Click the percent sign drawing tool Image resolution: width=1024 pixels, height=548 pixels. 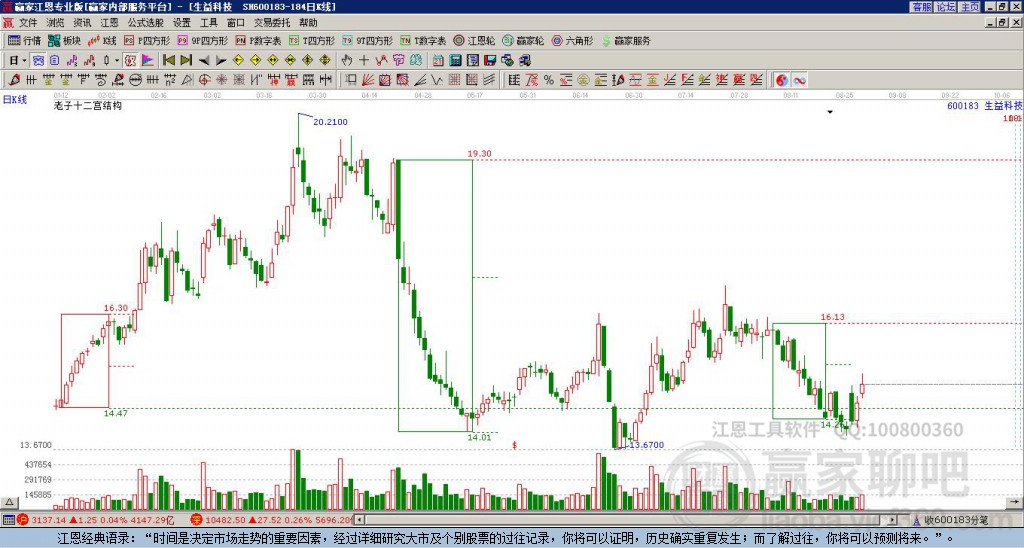point(549,80)
